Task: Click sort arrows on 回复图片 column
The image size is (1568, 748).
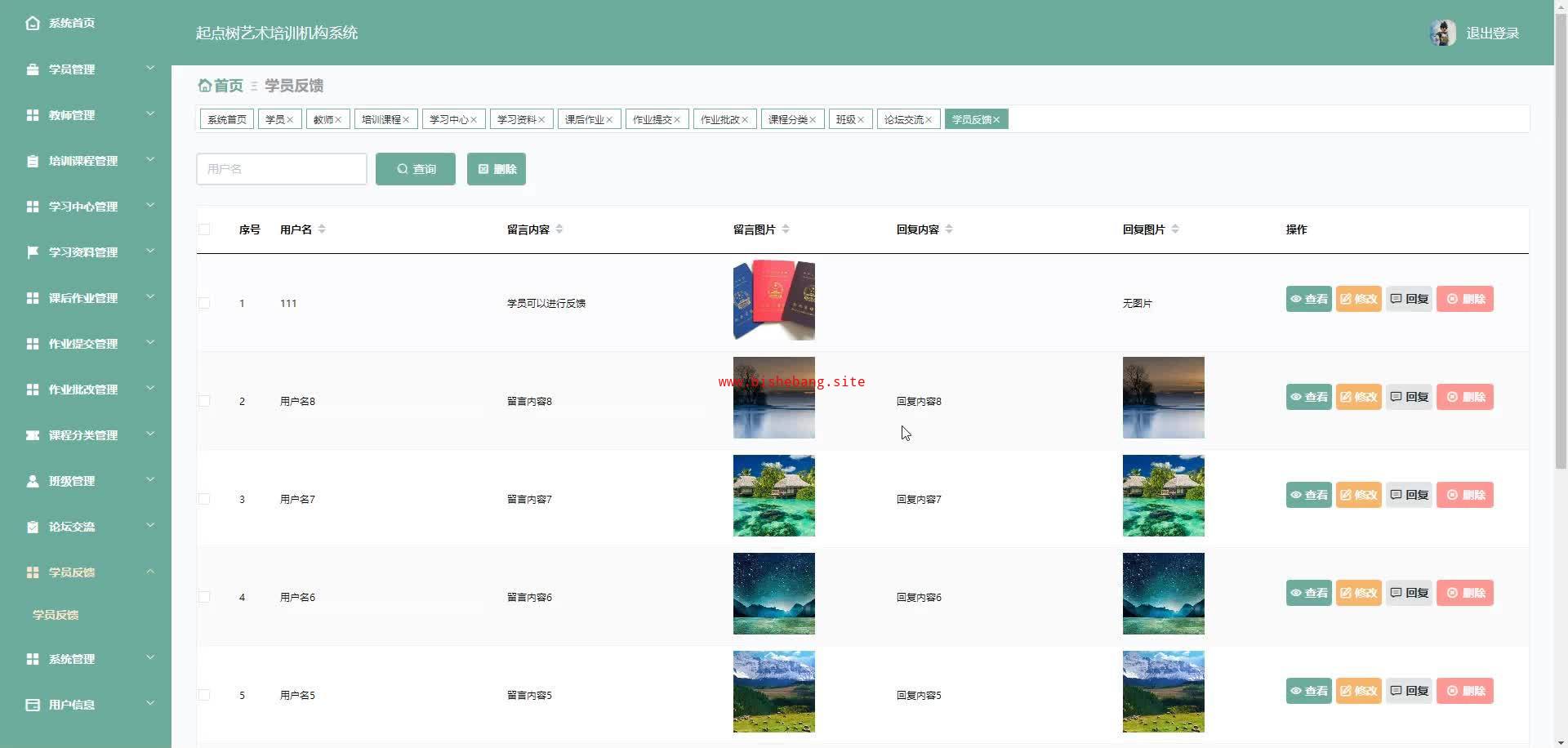Action: 1175,229
